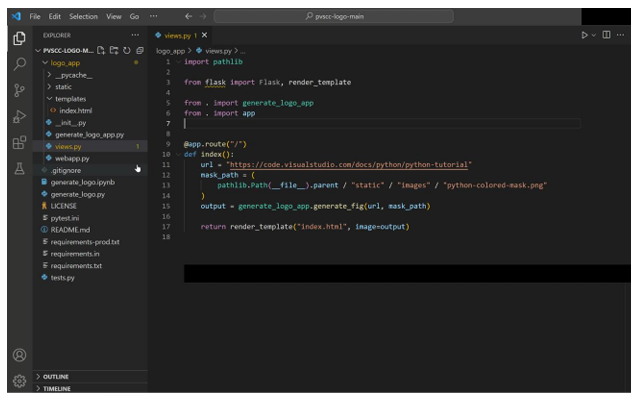The height and width of the screenshot is (396, 641).
Task: Open the Edit menu
Action: click(x=54, y=16)
